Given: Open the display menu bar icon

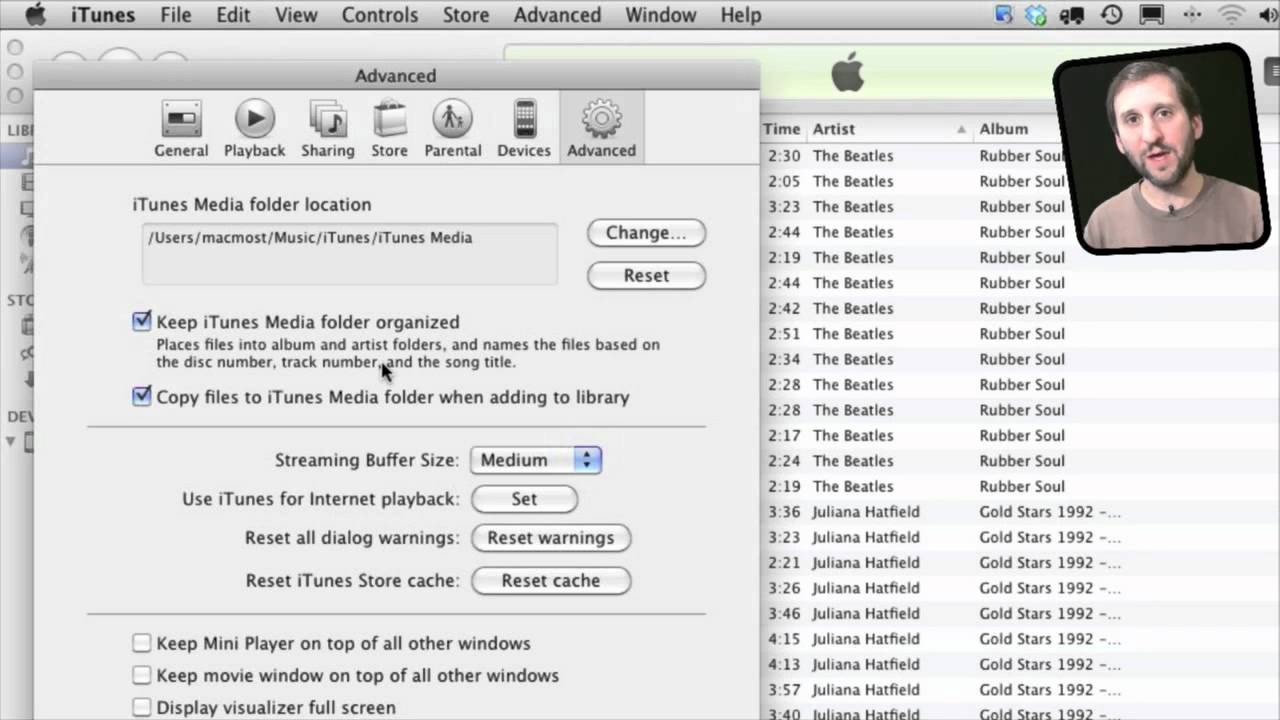Looking at the screenshot, I should click(x=1151, y=15).
